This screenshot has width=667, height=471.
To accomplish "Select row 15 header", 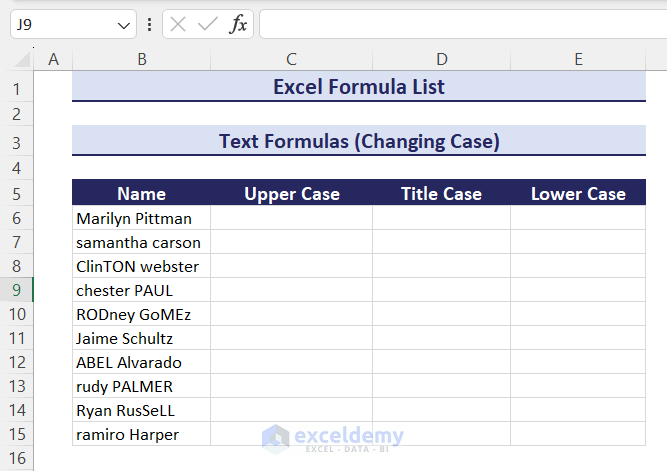I will point(16,434).
